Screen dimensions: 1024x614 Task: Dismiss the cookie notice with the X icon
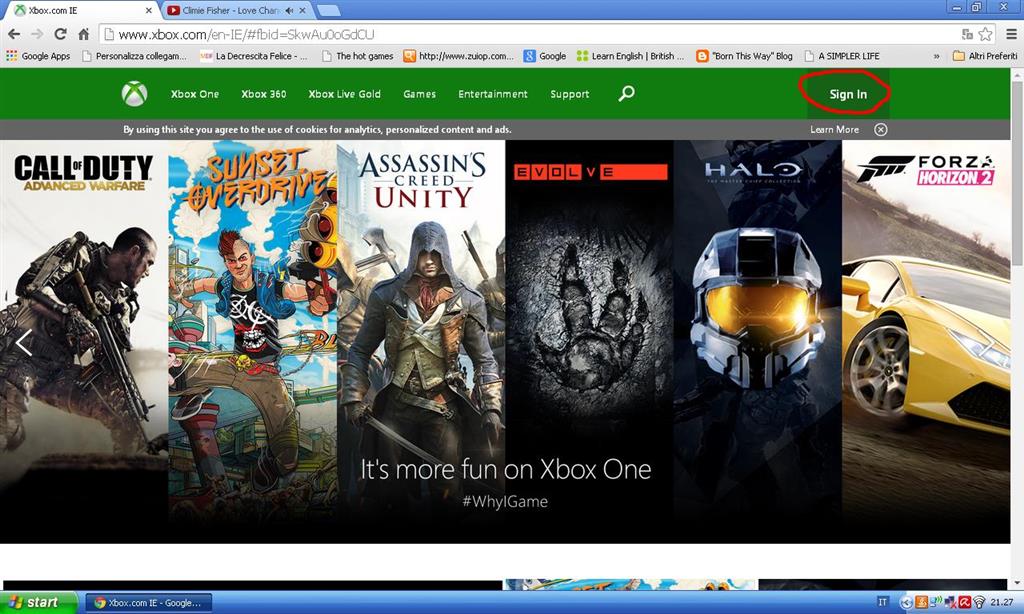pyautogui.click(x=880, y=129)
